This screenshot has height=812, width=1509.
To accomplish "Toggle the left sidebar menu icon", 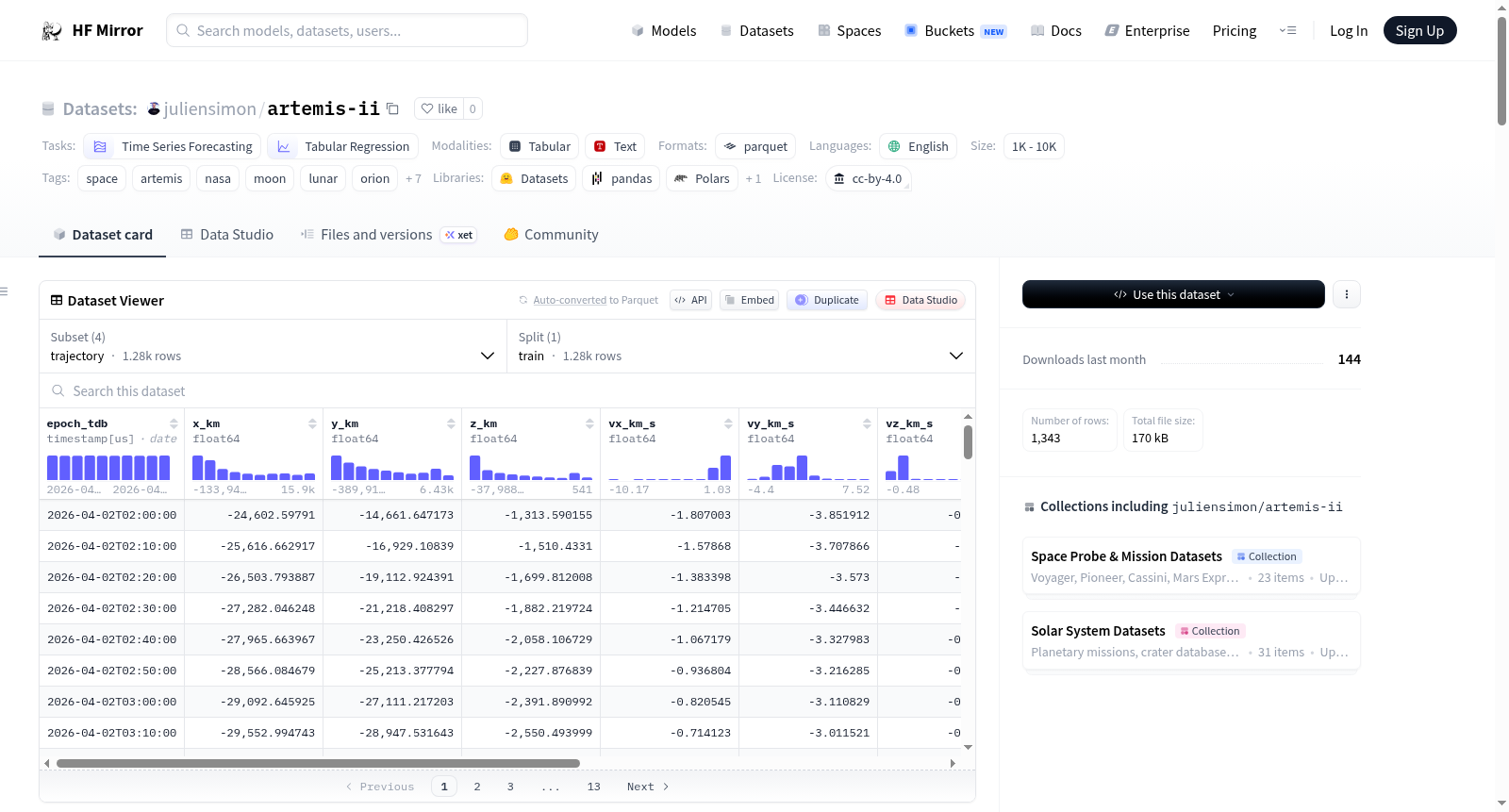I will click(5, 291).
